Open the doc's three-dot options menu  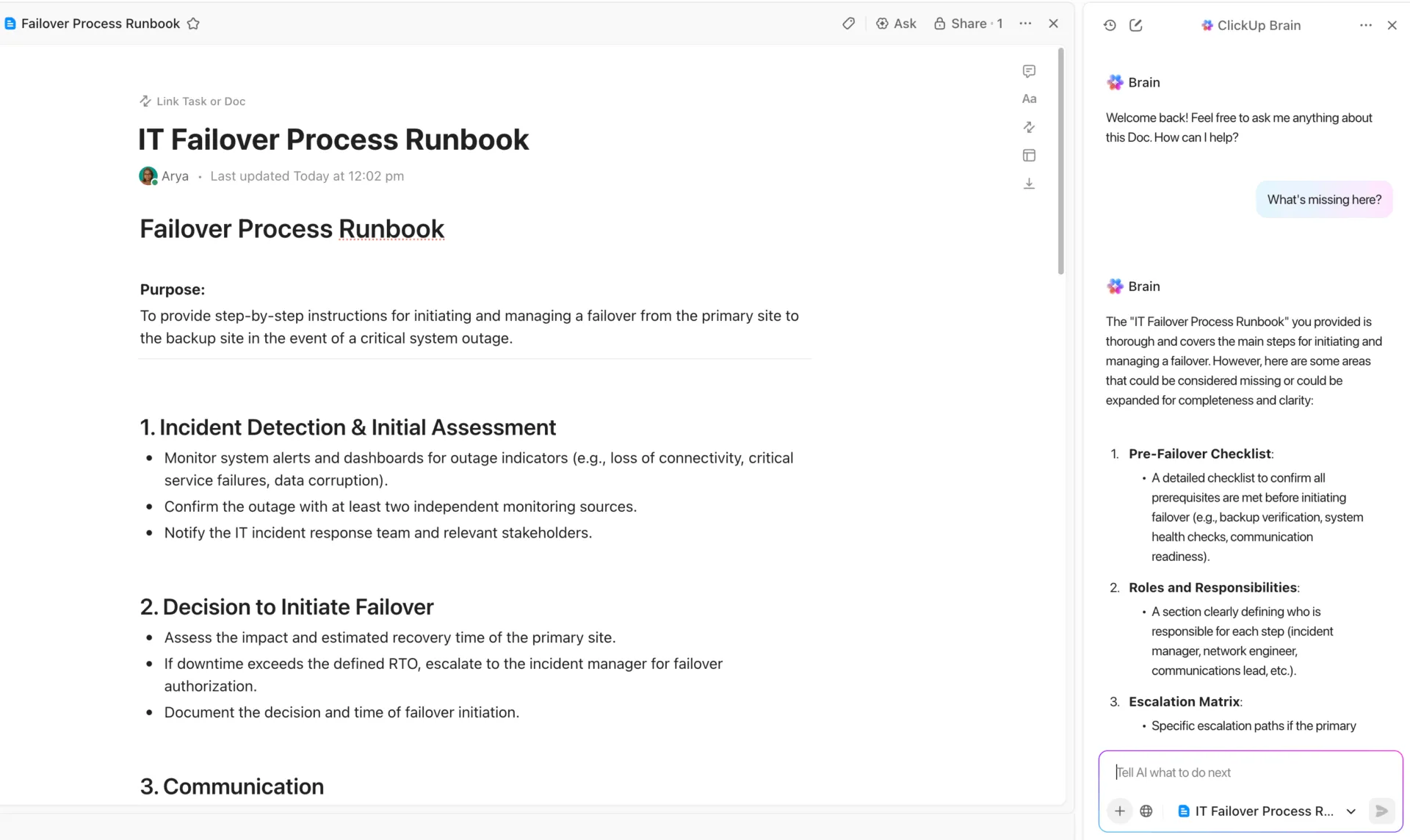tap(1025, 23)
